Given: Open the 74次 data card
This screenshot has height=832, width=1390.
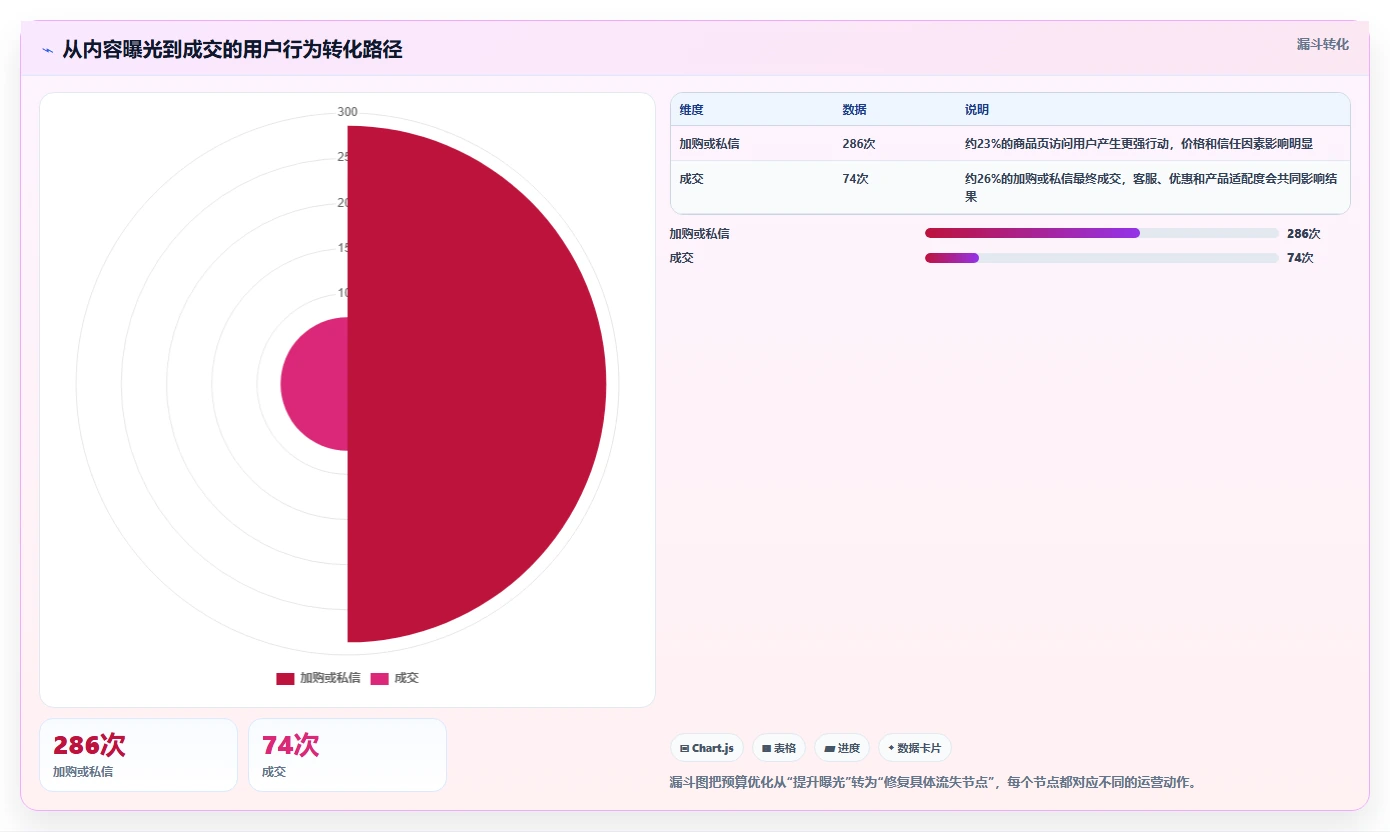Looking at the screenshot, I should [347, 755].
